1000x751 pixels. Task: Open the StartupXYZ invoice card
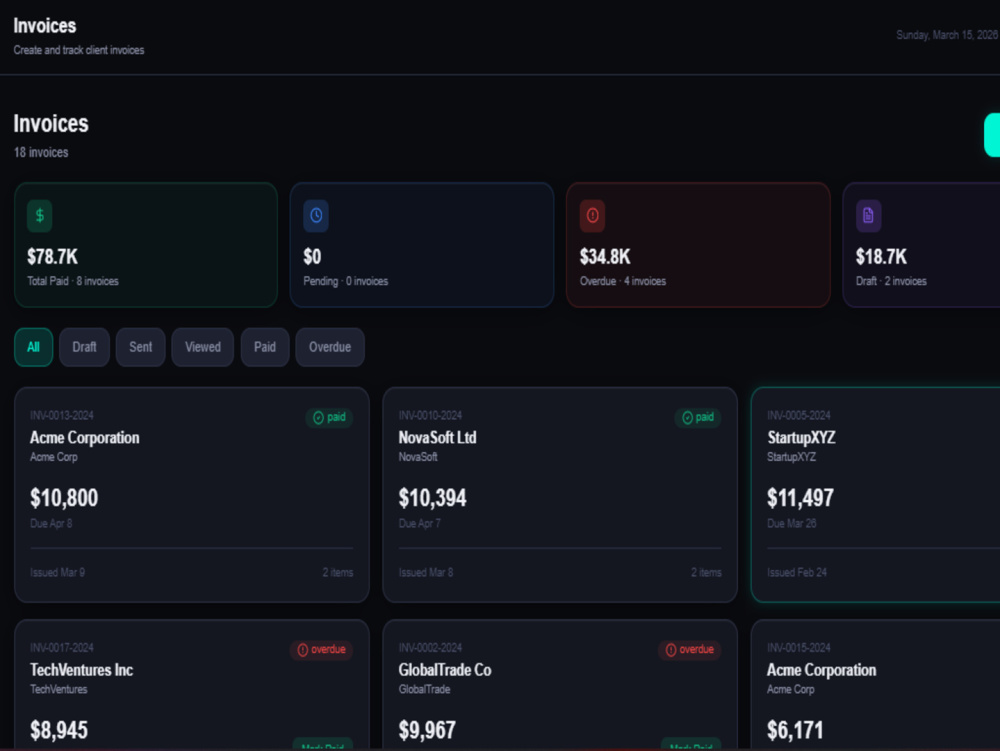pyautogui.click(x=876, y=495)
